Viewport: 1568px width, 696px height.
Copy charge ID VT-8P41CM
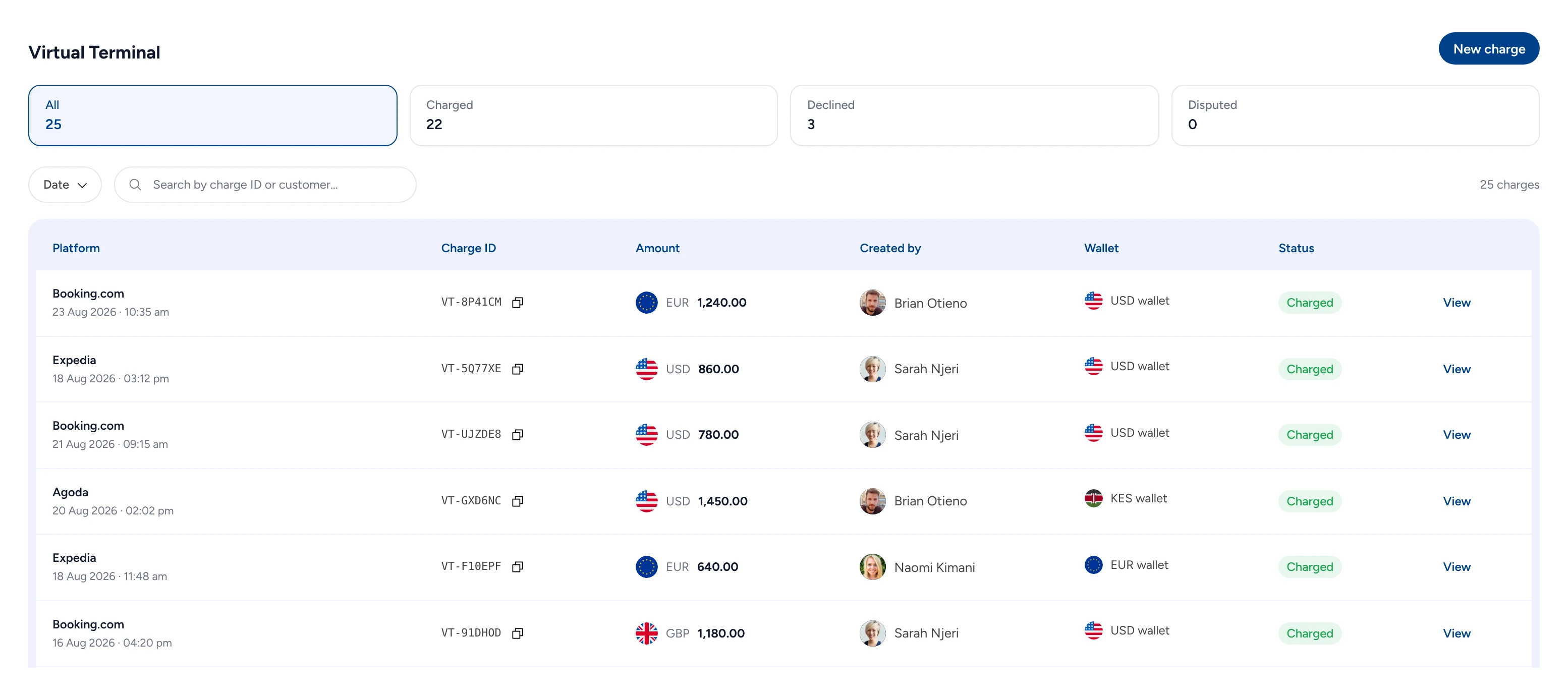pyautogui.click(x=518, y=303)
